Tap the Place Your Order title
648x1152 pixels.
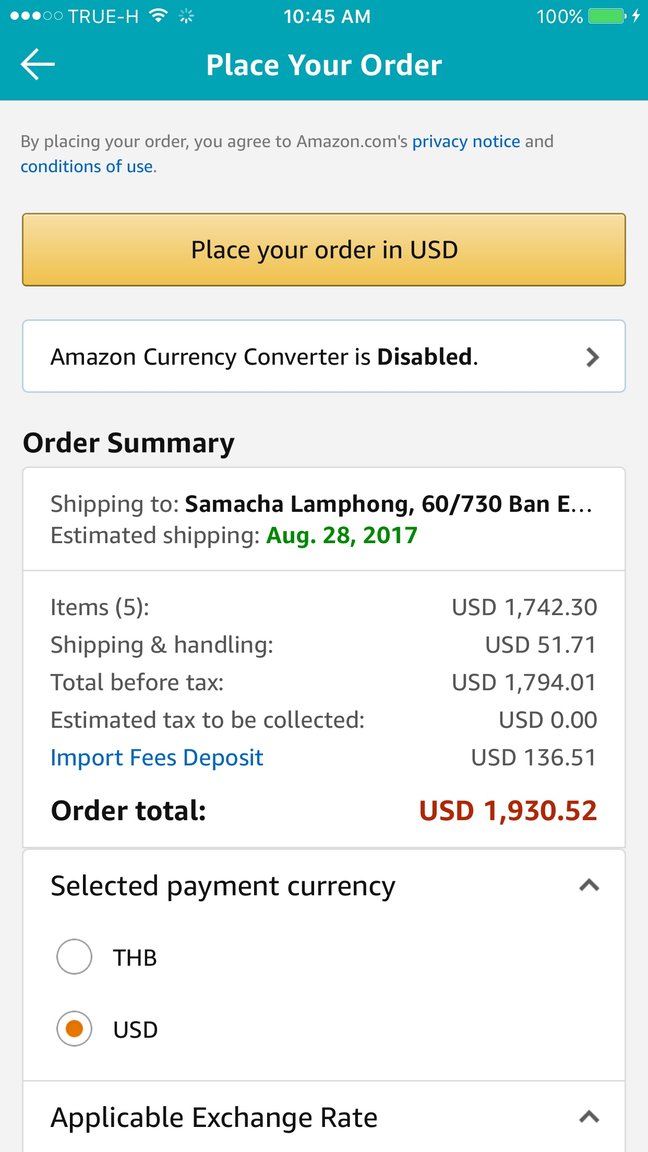click(x=324, y=65)
